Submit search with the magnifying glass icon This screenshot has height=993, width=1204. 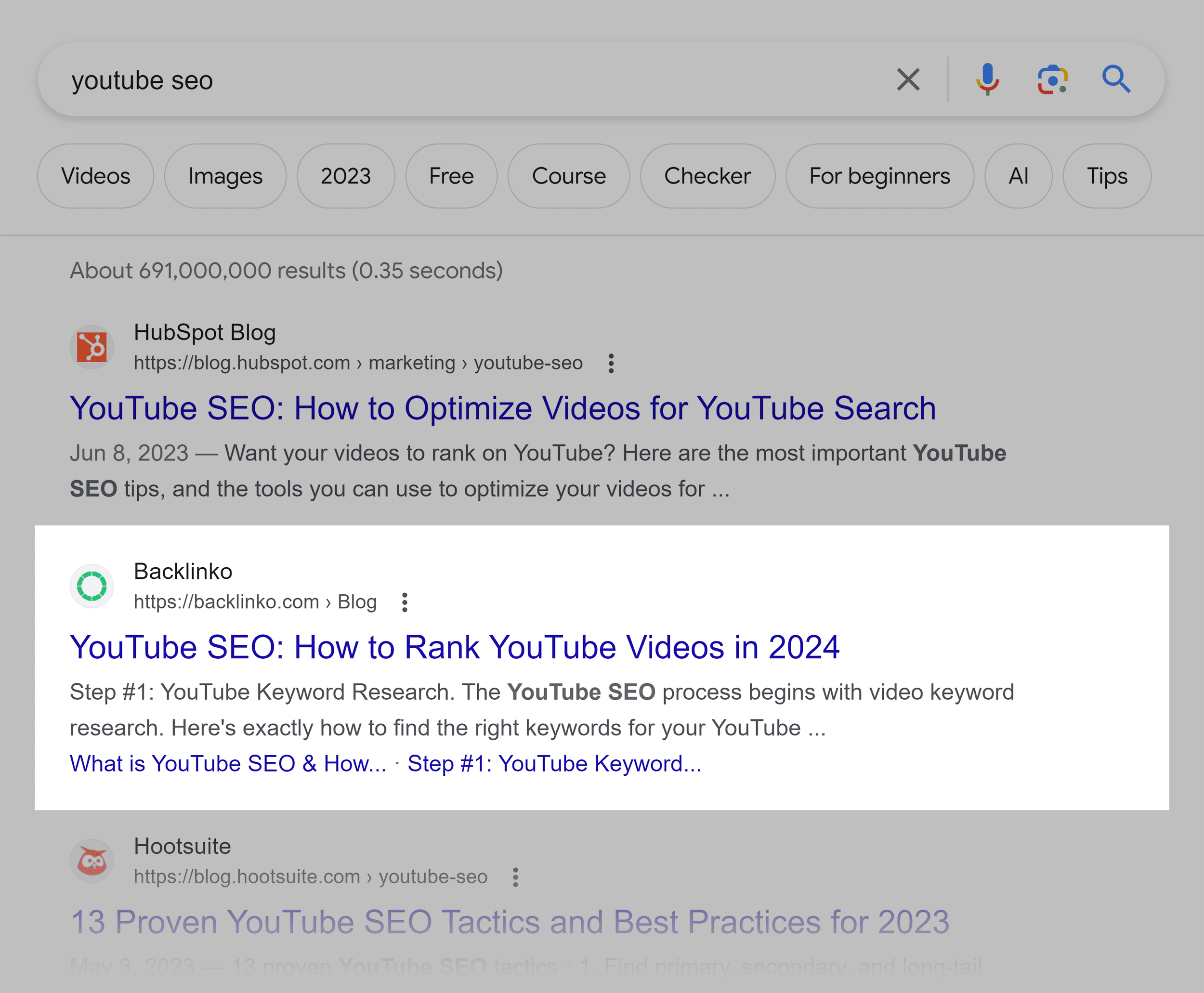pyautogui.click(x=1116, y=79)
